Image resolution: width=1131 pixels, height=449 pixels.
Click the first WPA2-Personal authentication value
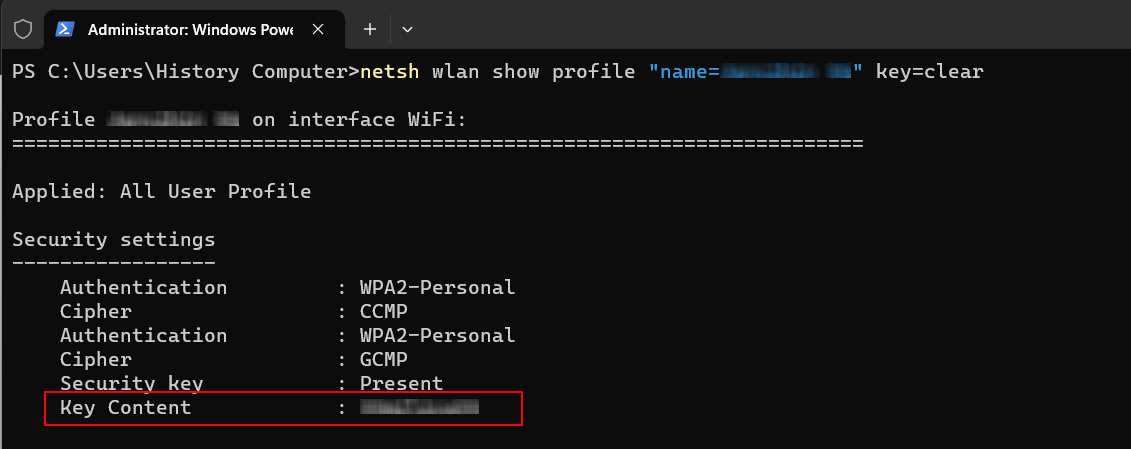click(x=437, y=287)
